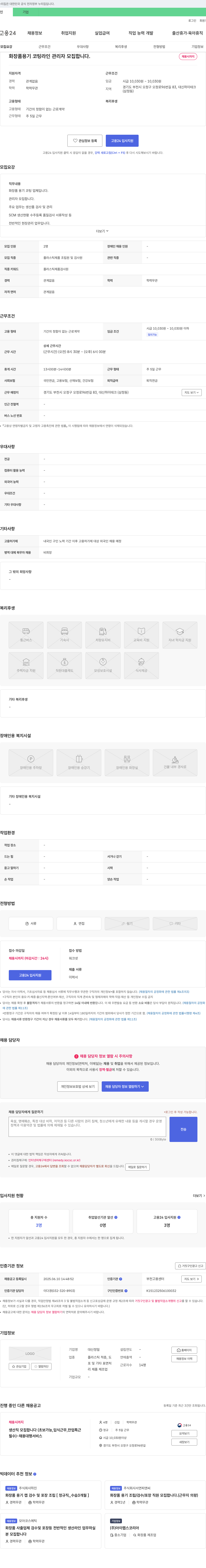Click the 기타 other screening method tile

[175, 923]
